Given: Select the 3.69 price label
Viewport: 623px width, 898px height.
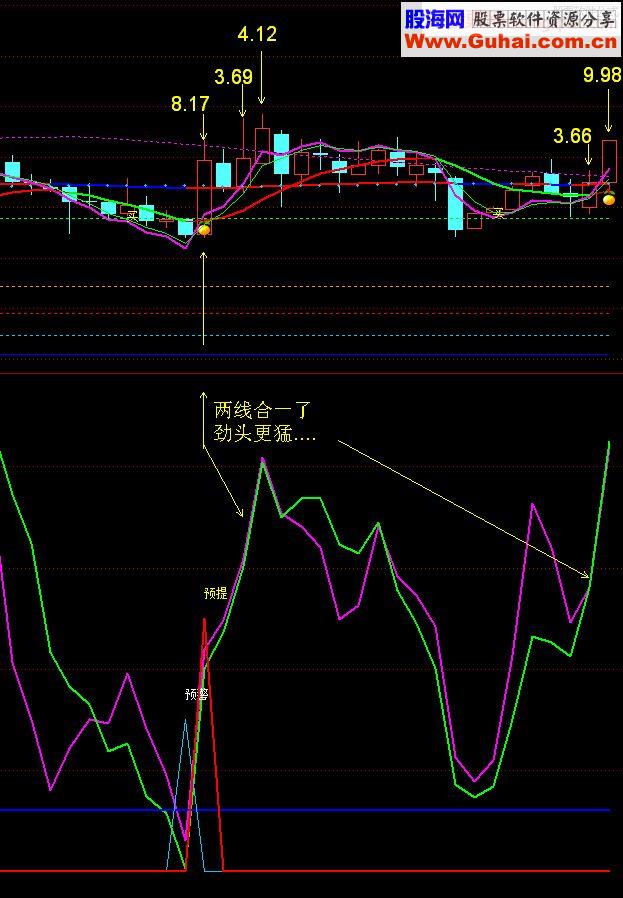Looking at the screenshot, I should [233, 77].
